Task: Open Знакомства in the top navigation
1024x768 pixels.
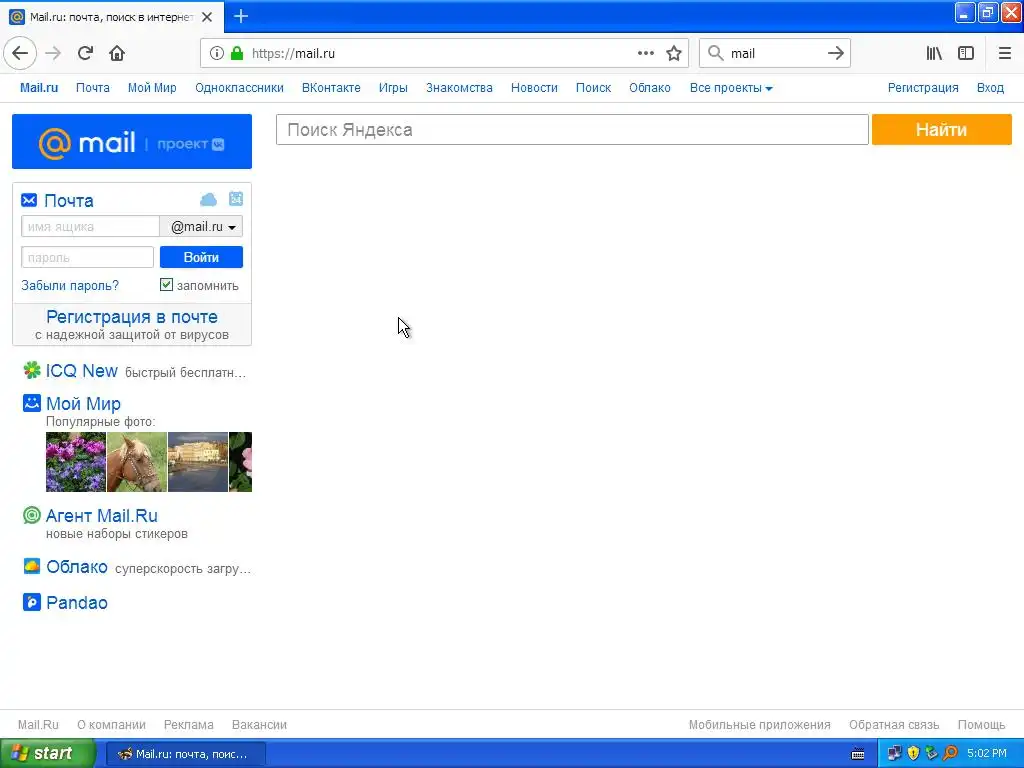Action: pos(459,88)
